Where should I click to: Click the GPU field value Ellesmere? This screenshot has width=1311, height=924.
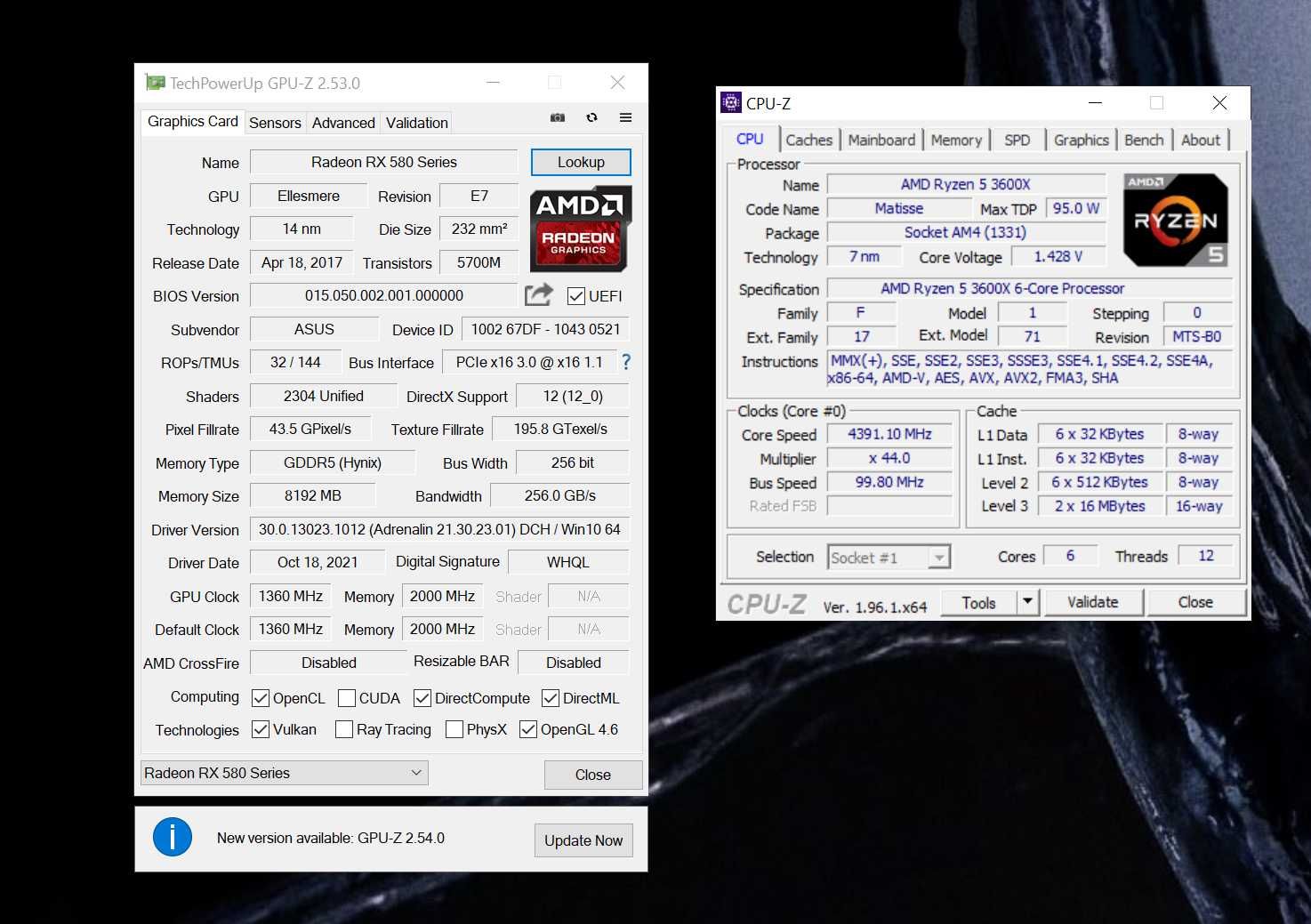click(308, 196)
